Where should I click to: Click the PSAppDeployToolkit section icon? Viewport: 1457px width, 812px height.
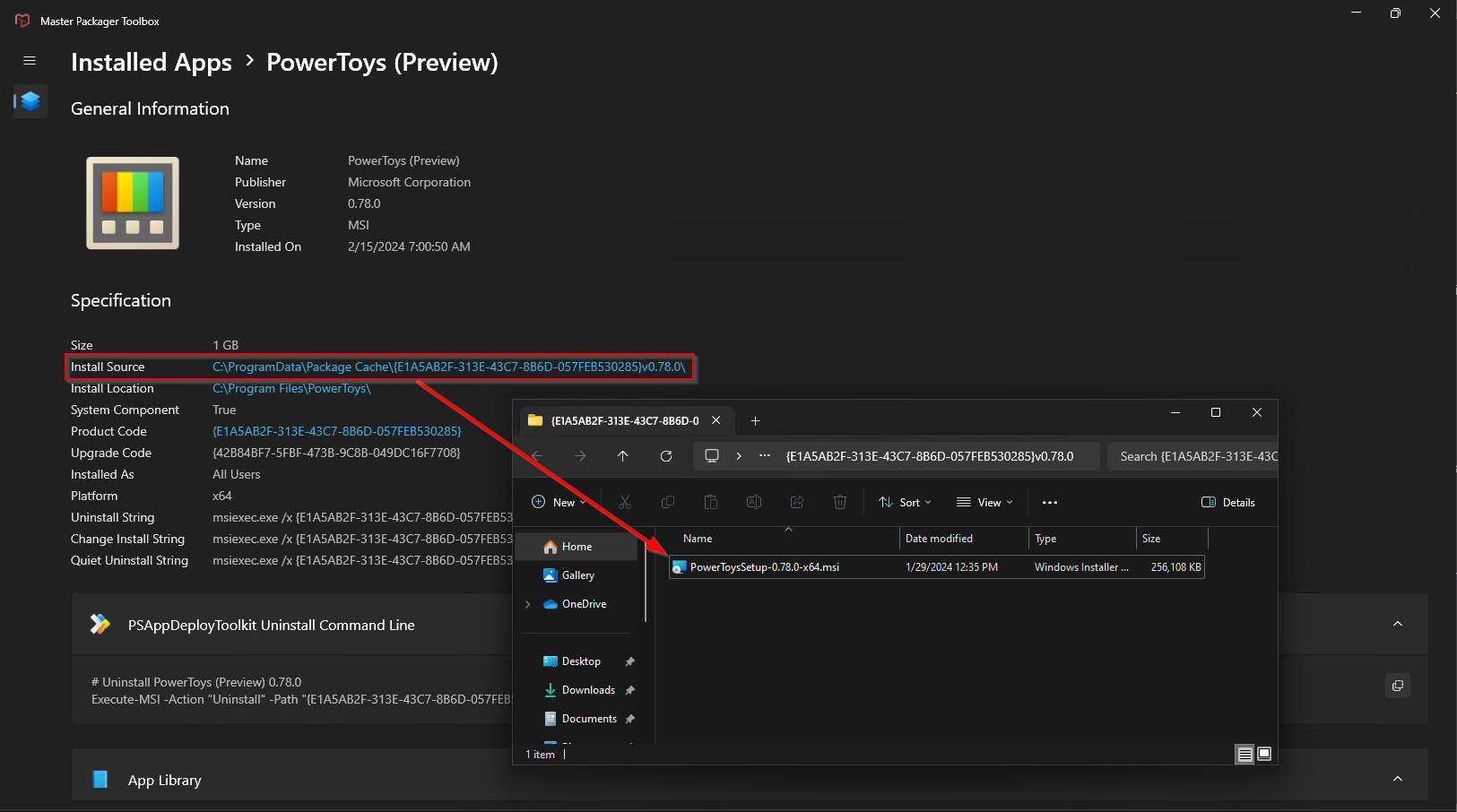[100, 624]
